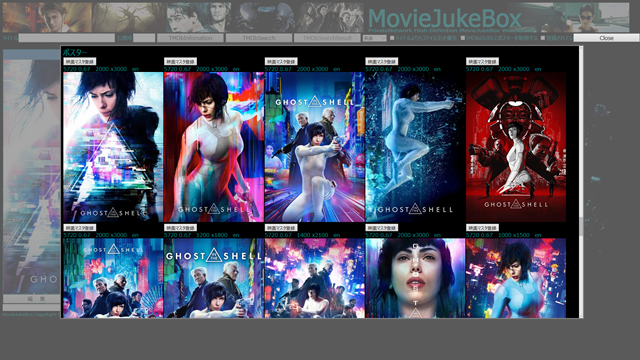640x360 pixels.
Task: Click 映画マスタ登録 above the close-up face poster
Action: point(382,228)
